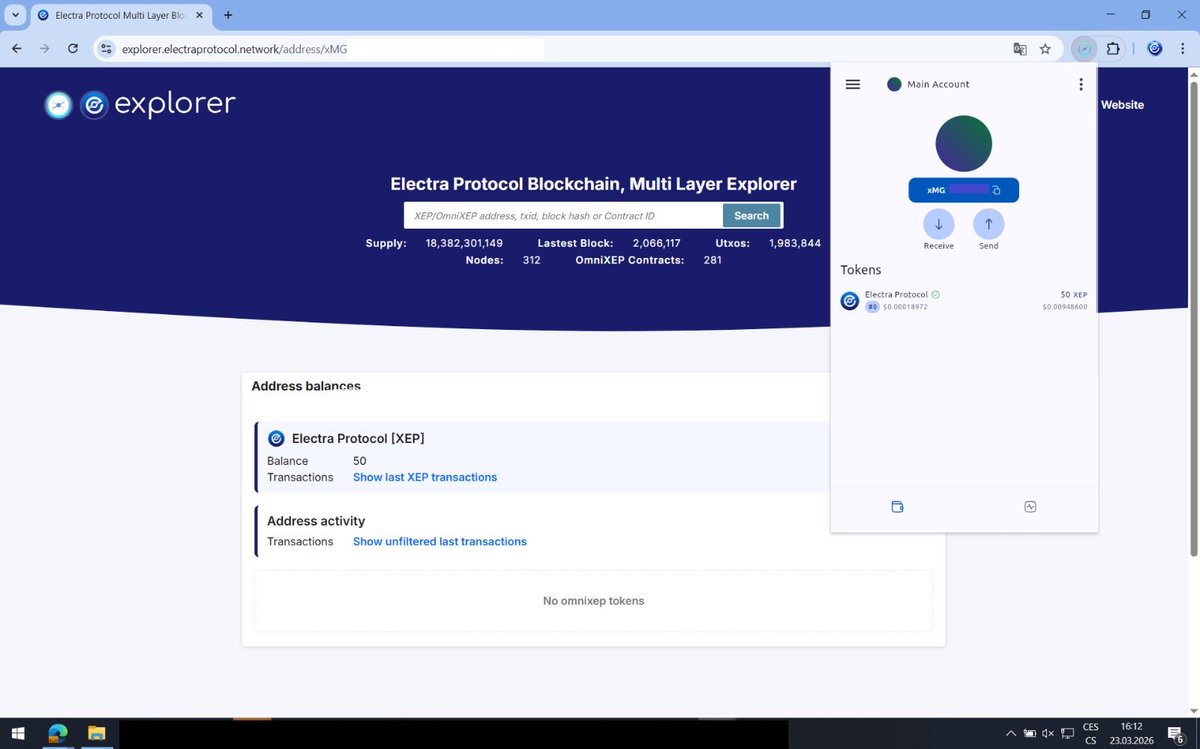Image resolution: width=1200 pixels, height=749 pixels.
Task: Click the muted volume tray icon
Action: [1048, 734]
